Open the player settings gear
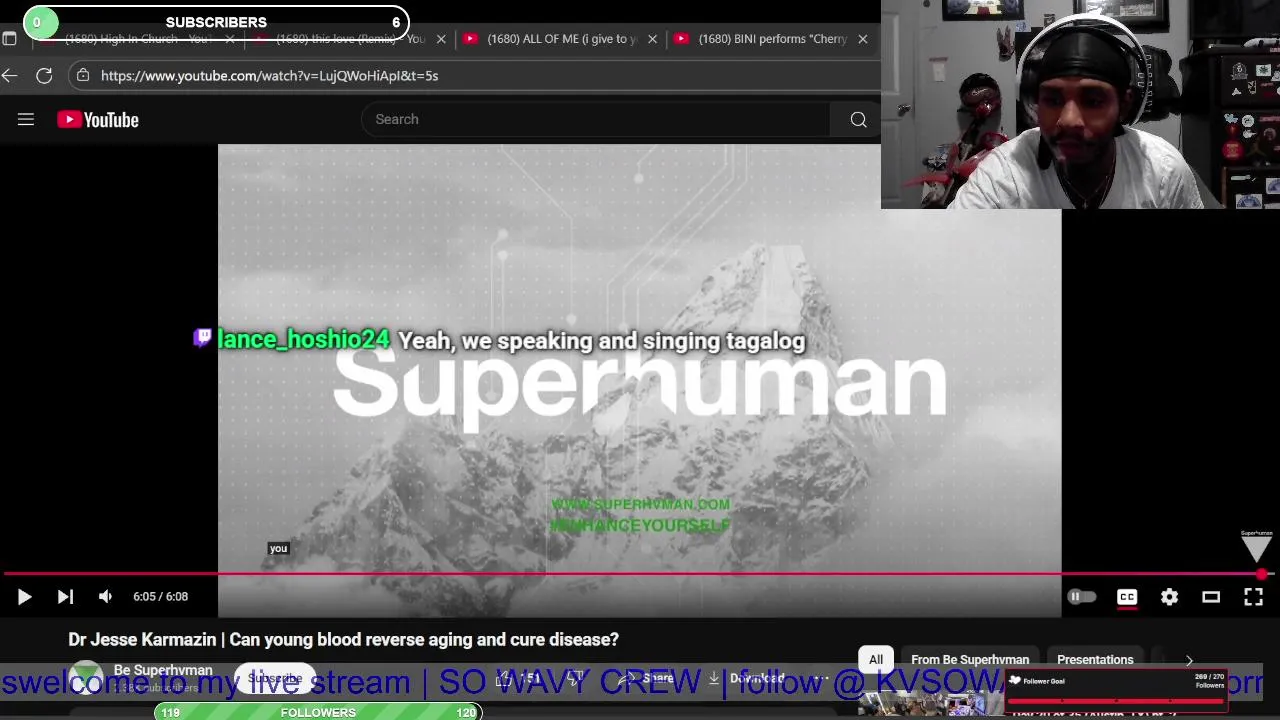Viewport: 1280px width, 720px height. point(1169,597)
